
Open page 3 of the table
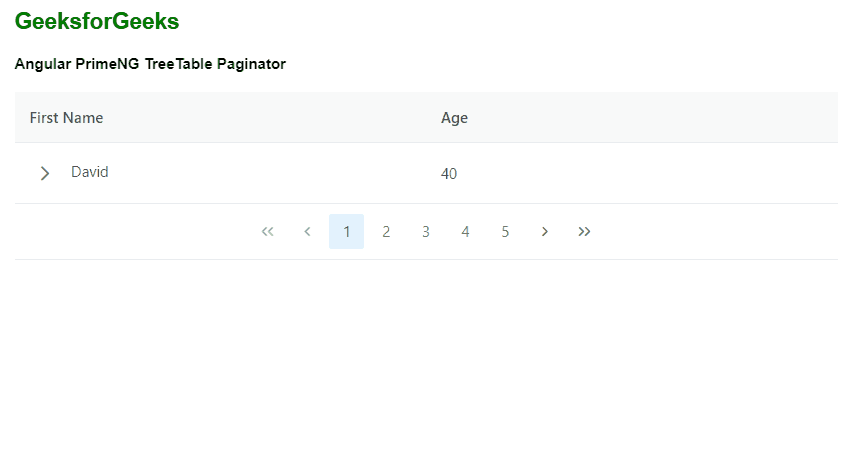pyautogui.click(x=426, y=232)
